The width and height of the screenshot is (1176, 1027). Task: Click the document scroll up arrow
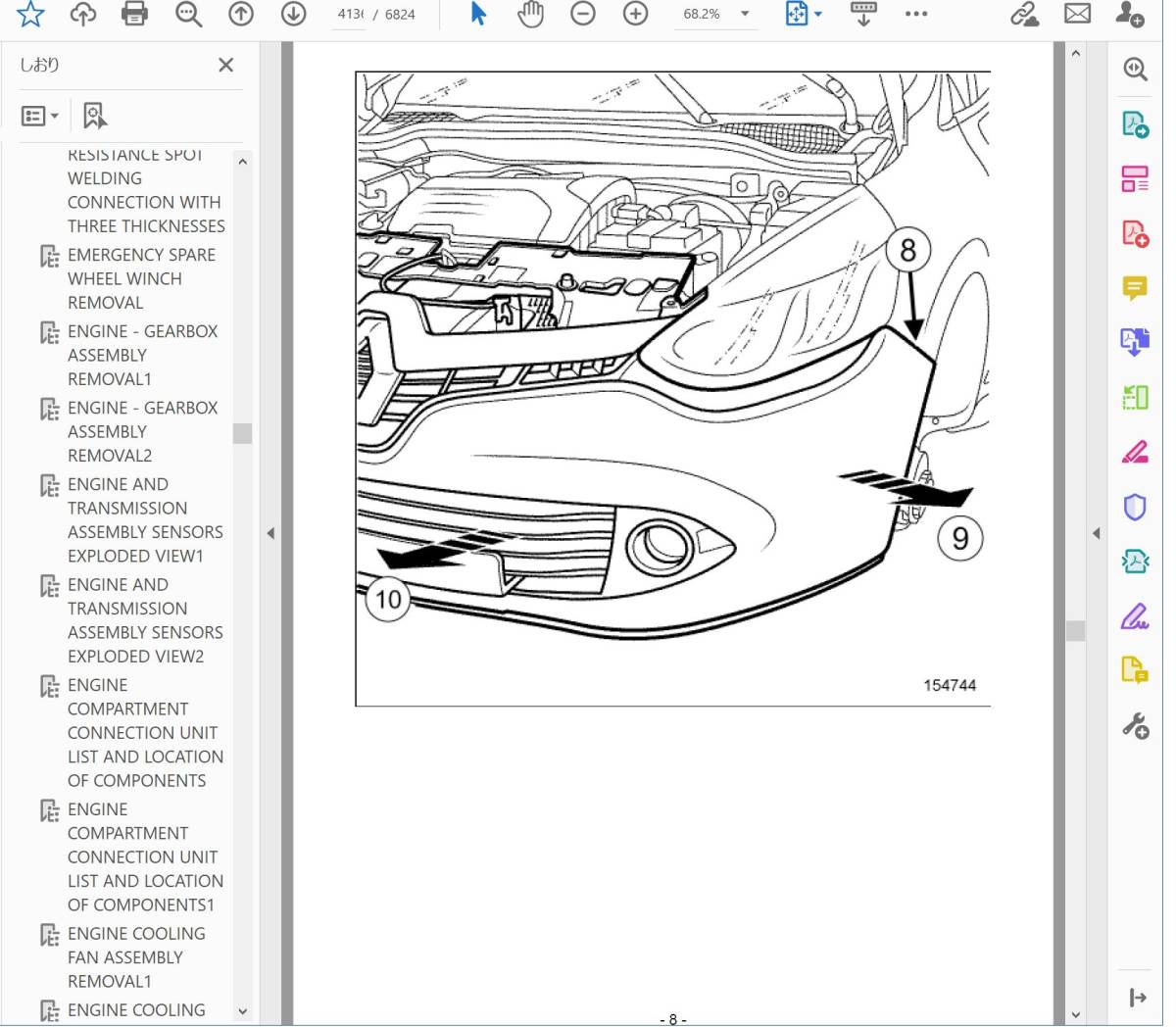(x=1076, y=54)
